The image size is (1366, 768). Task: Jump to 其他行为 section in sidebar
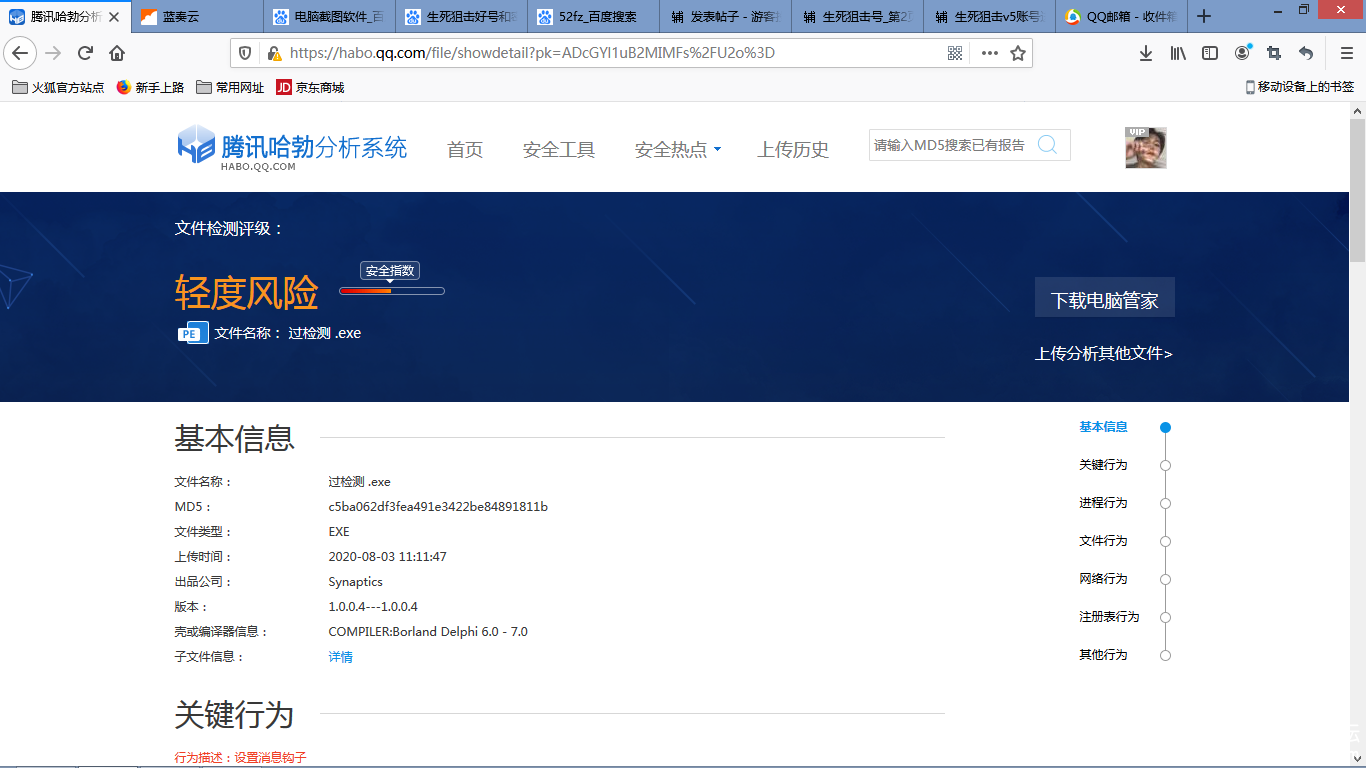(x=1103, y=655)
